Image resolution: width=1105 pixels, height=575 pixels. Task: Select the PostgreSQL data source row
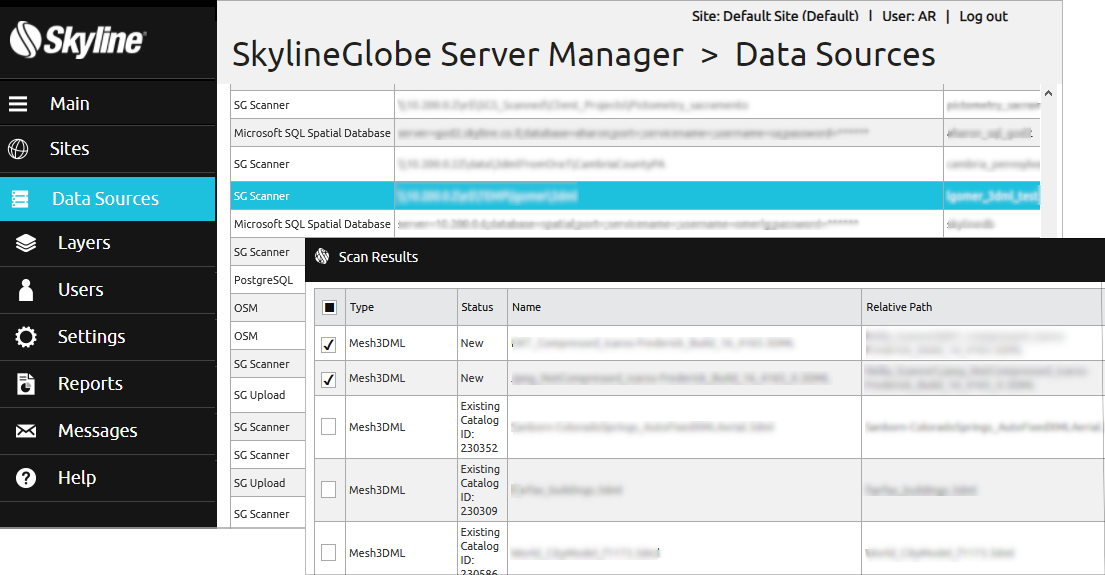(x=268, y=280)
